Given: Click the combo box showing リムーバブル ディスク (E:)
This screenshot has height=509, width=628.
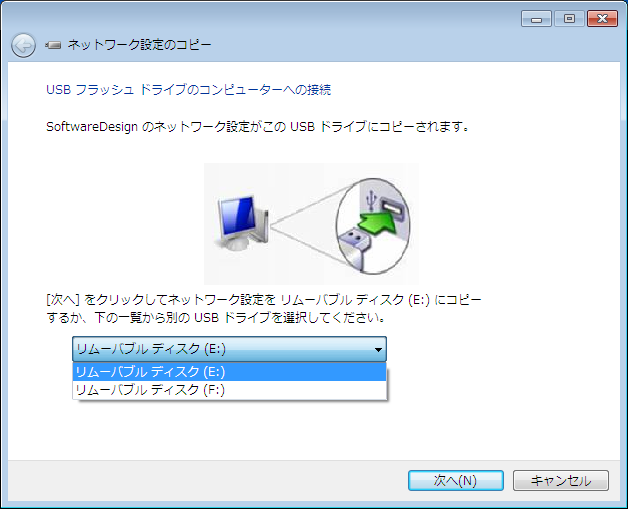Looking at the screenshot, I should coord(229,349).
